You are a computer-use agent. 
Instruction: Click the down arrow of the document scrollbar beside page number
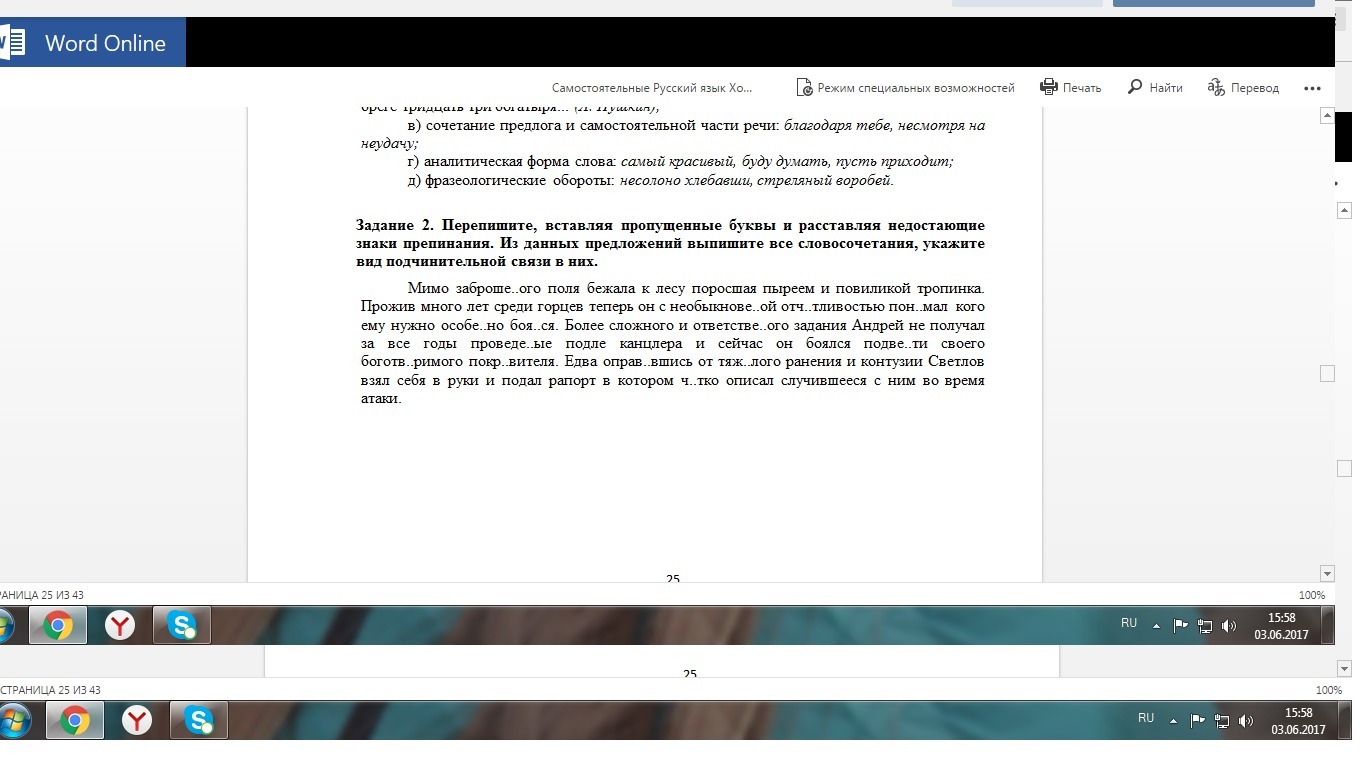tap(1327, 574)
